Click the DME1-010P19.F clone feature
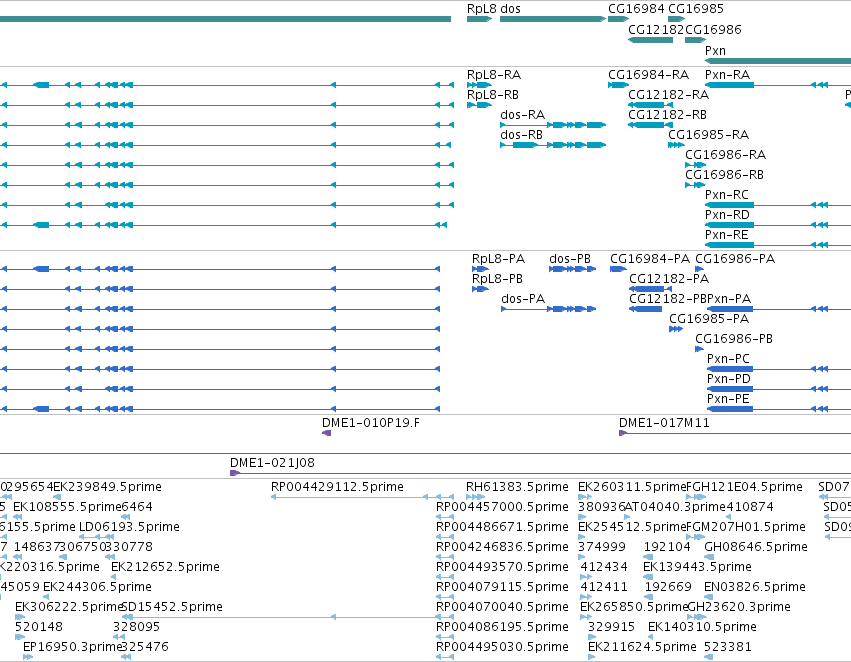Image resolution: width=851 pixels, height=662 pixels. coord(326,433)
